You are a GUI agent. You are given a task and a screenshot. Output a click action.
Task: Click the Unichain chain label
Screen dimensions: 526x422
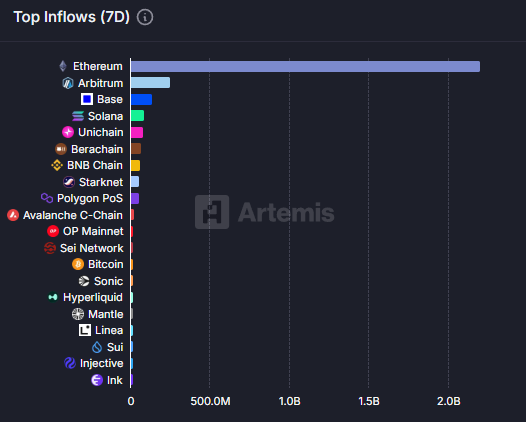pos(101,132)
